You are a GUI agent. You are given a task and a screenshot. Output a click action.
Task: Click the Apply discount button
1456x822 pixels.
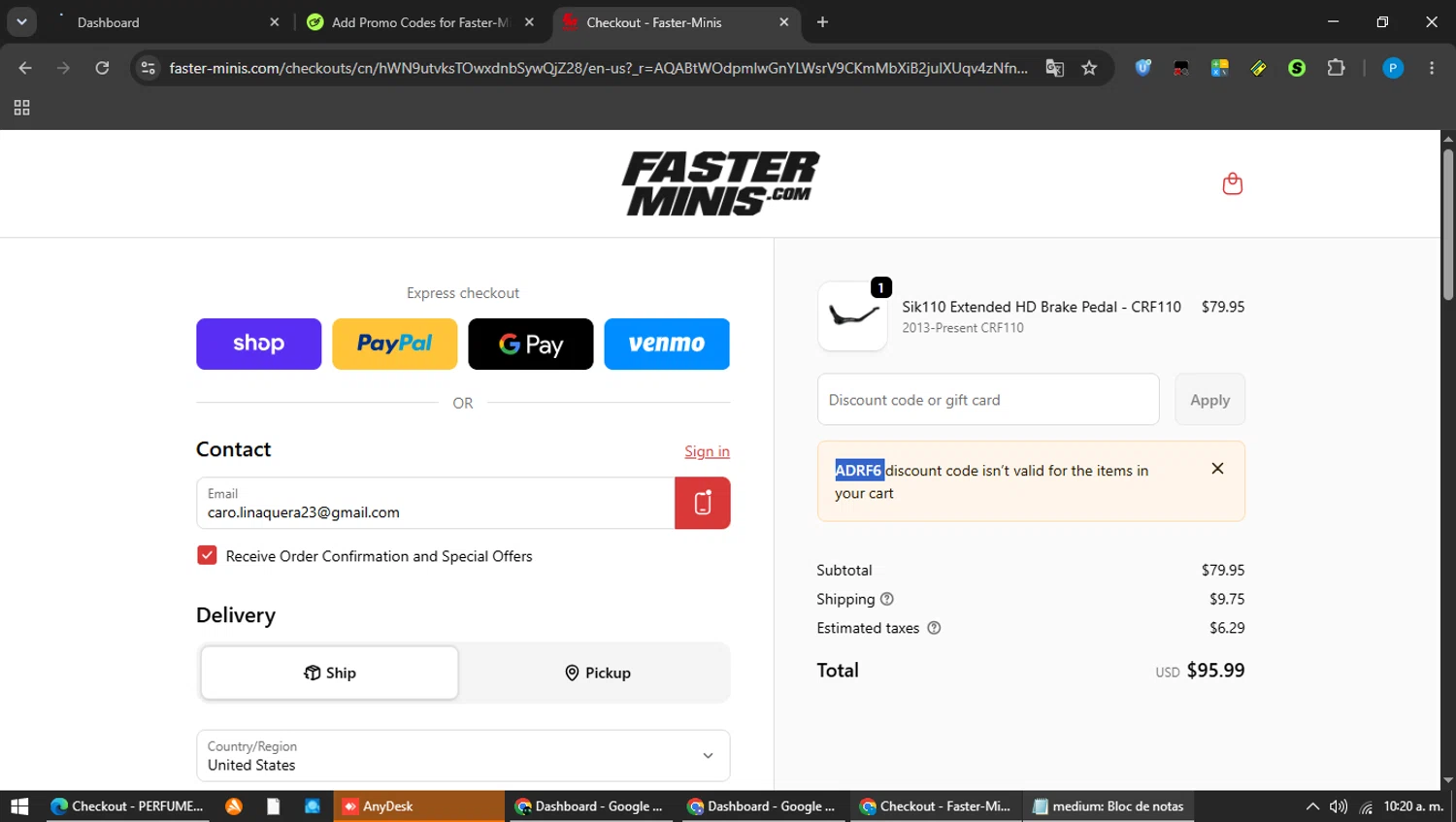[x=1209, y=399]
